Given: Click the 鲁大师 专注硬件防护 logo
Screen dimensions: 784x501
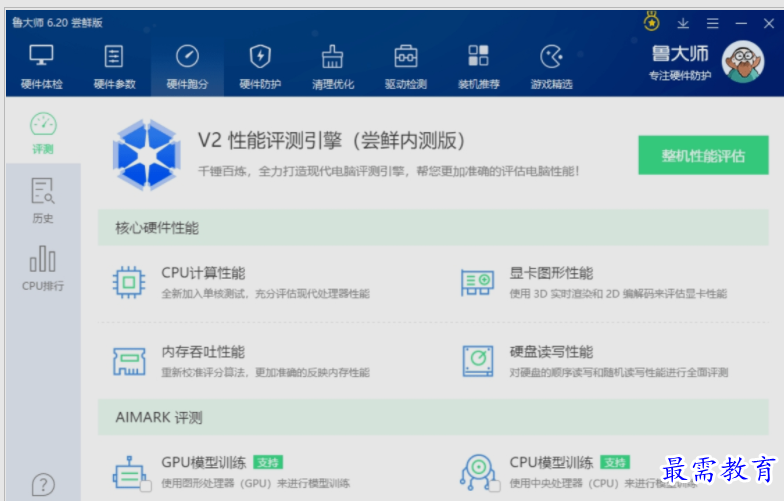Looking at the screenshot, I should 680,62.
